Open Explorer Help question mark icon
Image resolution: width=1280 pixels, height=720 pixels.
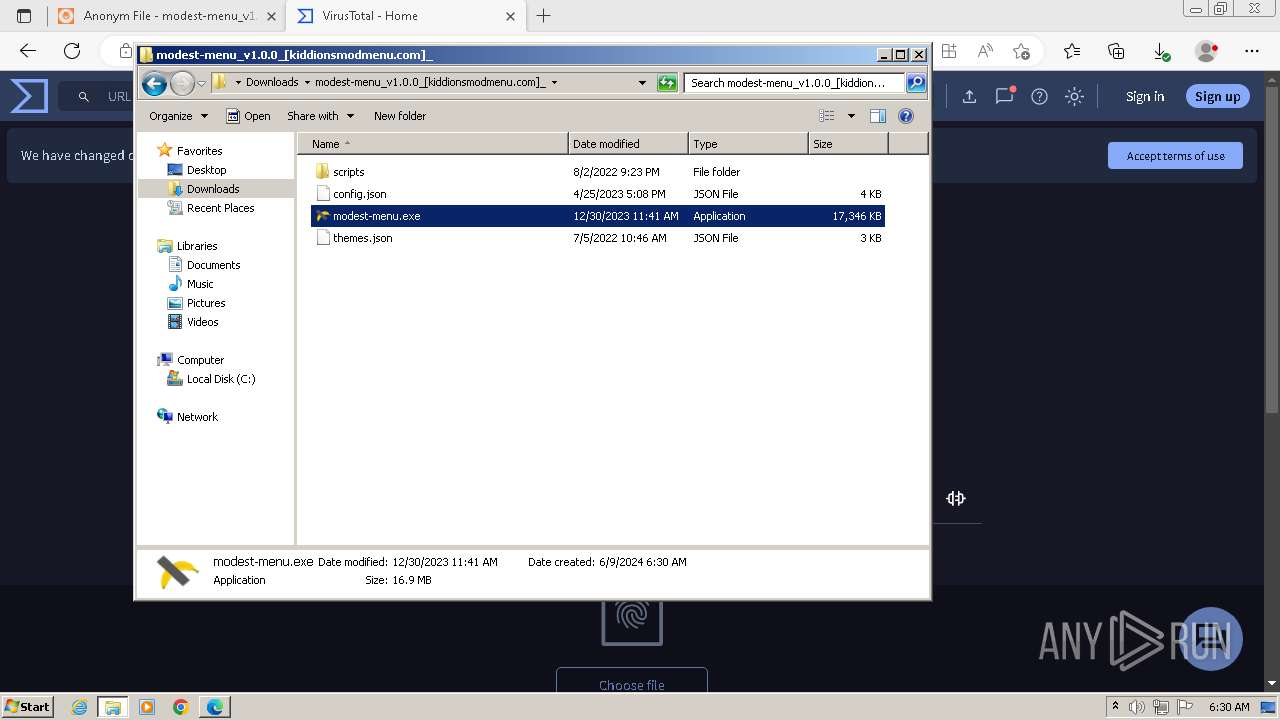(x=906, y=116)
